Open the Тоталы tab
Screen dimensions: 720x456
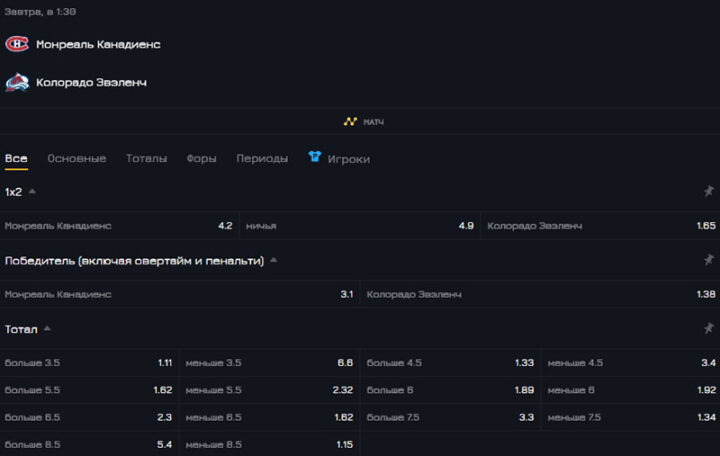tap(146, 159)
